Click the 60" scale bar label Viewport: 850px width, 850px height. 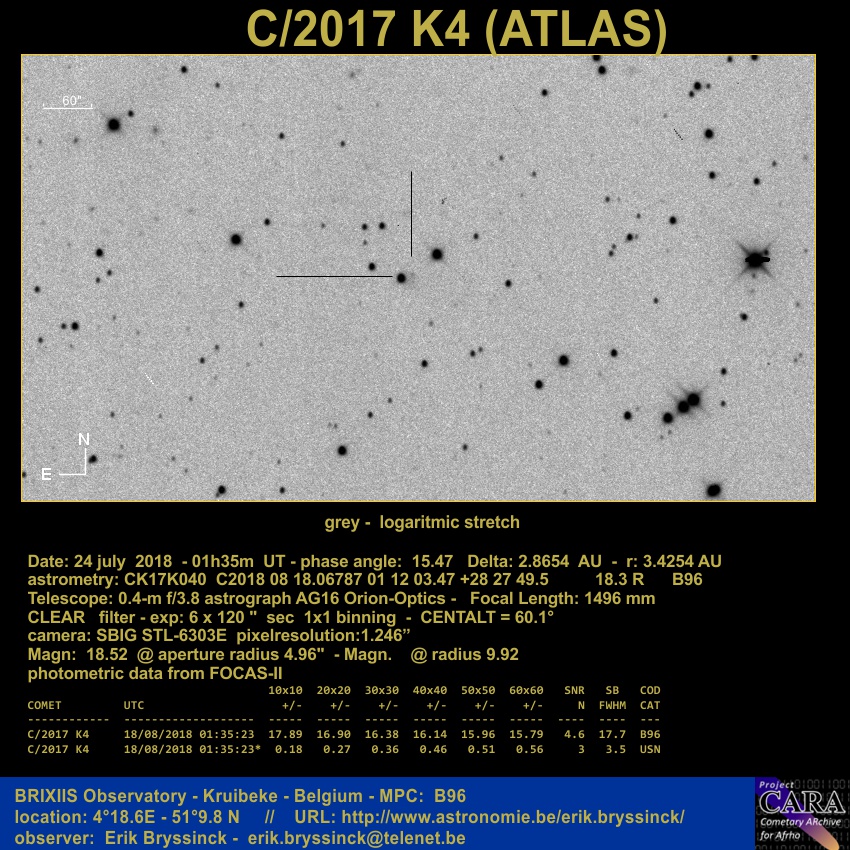(70, 101)
